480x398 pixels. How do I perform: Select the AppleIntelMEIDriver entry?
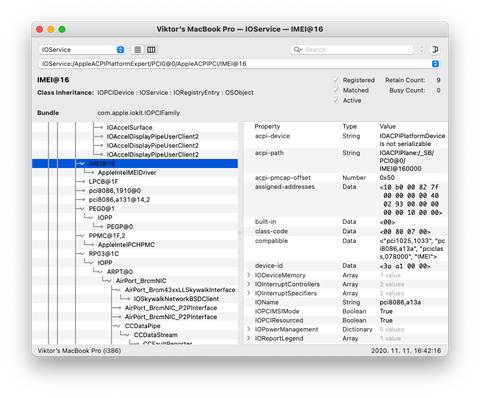point(127,173)
